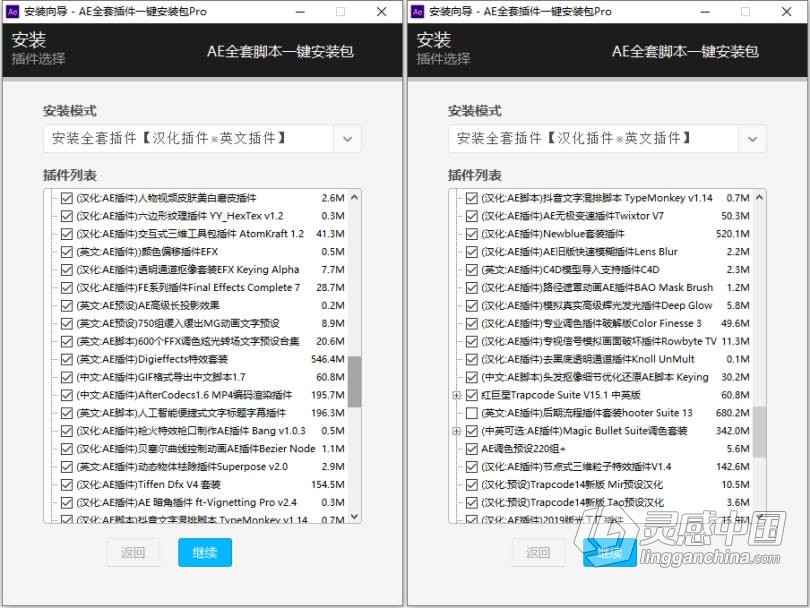Click scroll down arrow in left plugin list

[354, 516]
